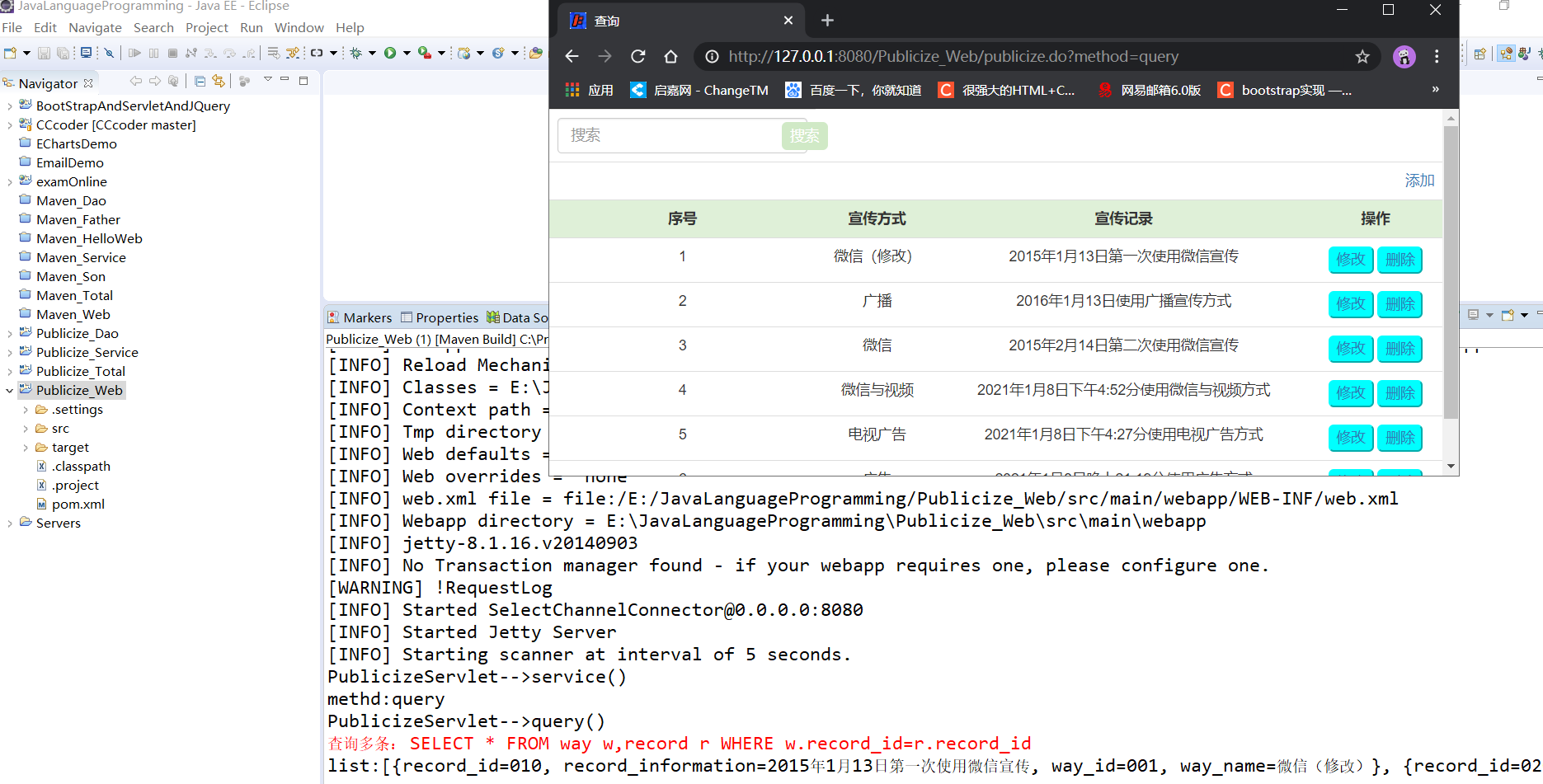This screenshot has width=1543, height=784.
Task: Open the Project menu
Action: (x=207, y=27)
